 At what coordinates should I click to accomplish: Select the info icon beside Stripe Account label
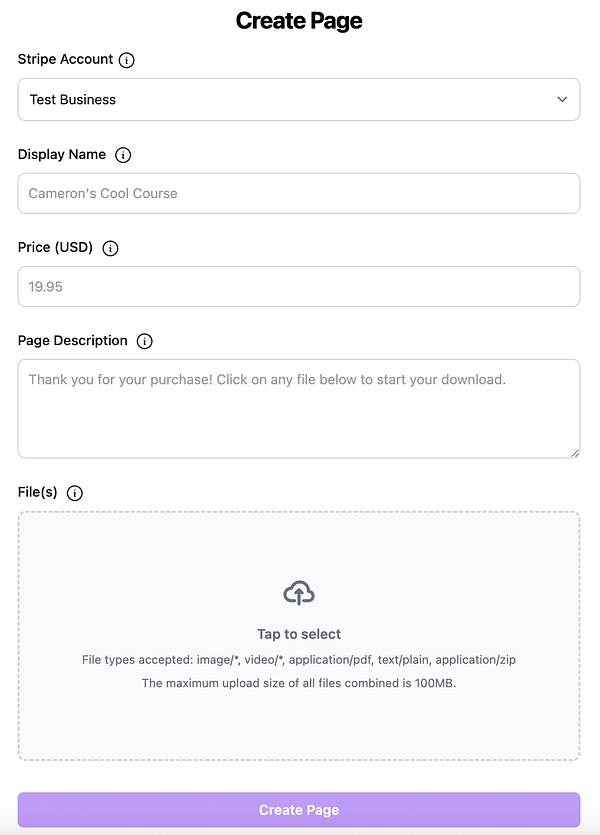tap(126, 60)
